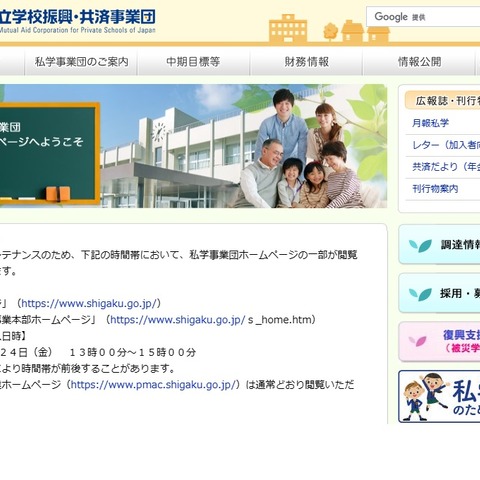This screenshot has height=480, width=480.
Task: Click the 採用 banner button
Action: pos(439,293)
